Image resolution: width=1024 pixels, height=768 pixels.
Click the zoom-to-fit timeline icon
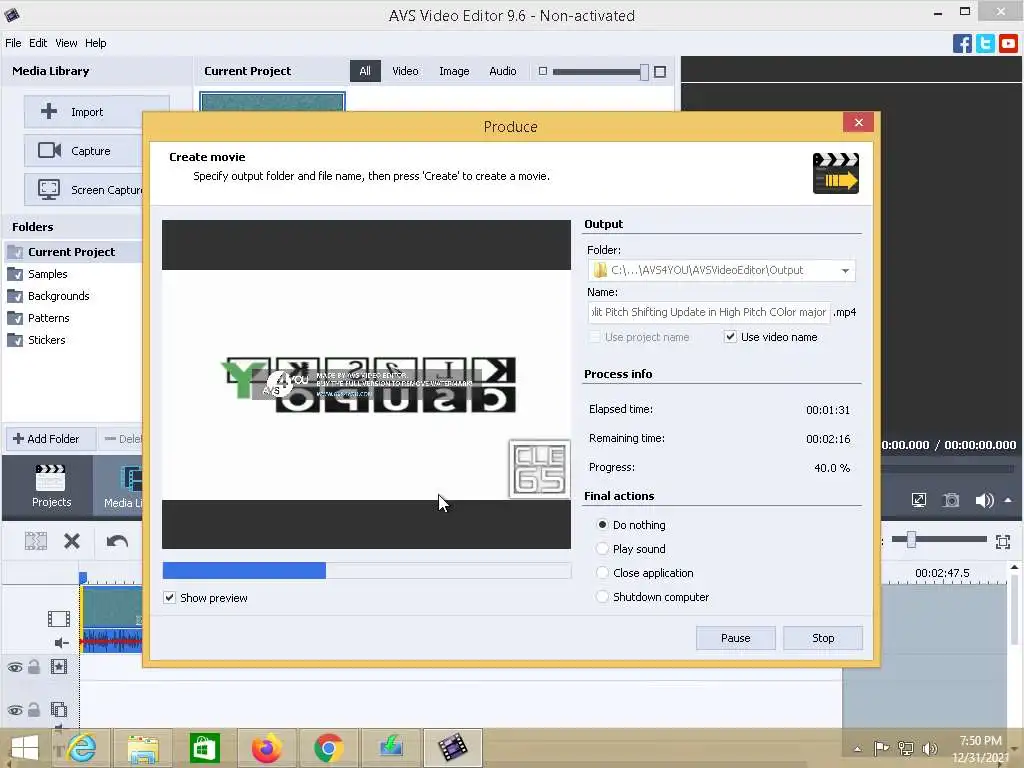(x=1003, y=541)
